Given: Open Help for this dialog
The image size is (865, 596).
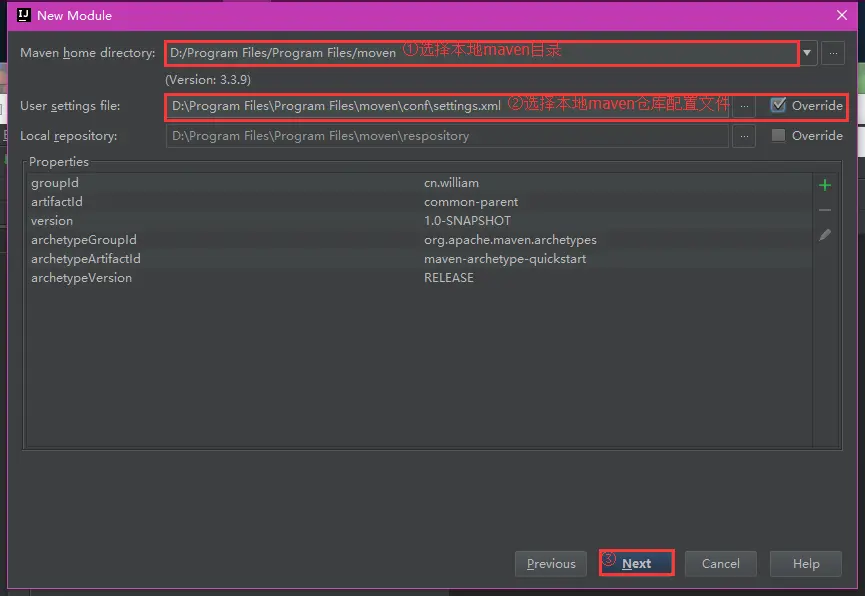Looking at the screenshot, I should click(x=805, y=563).
